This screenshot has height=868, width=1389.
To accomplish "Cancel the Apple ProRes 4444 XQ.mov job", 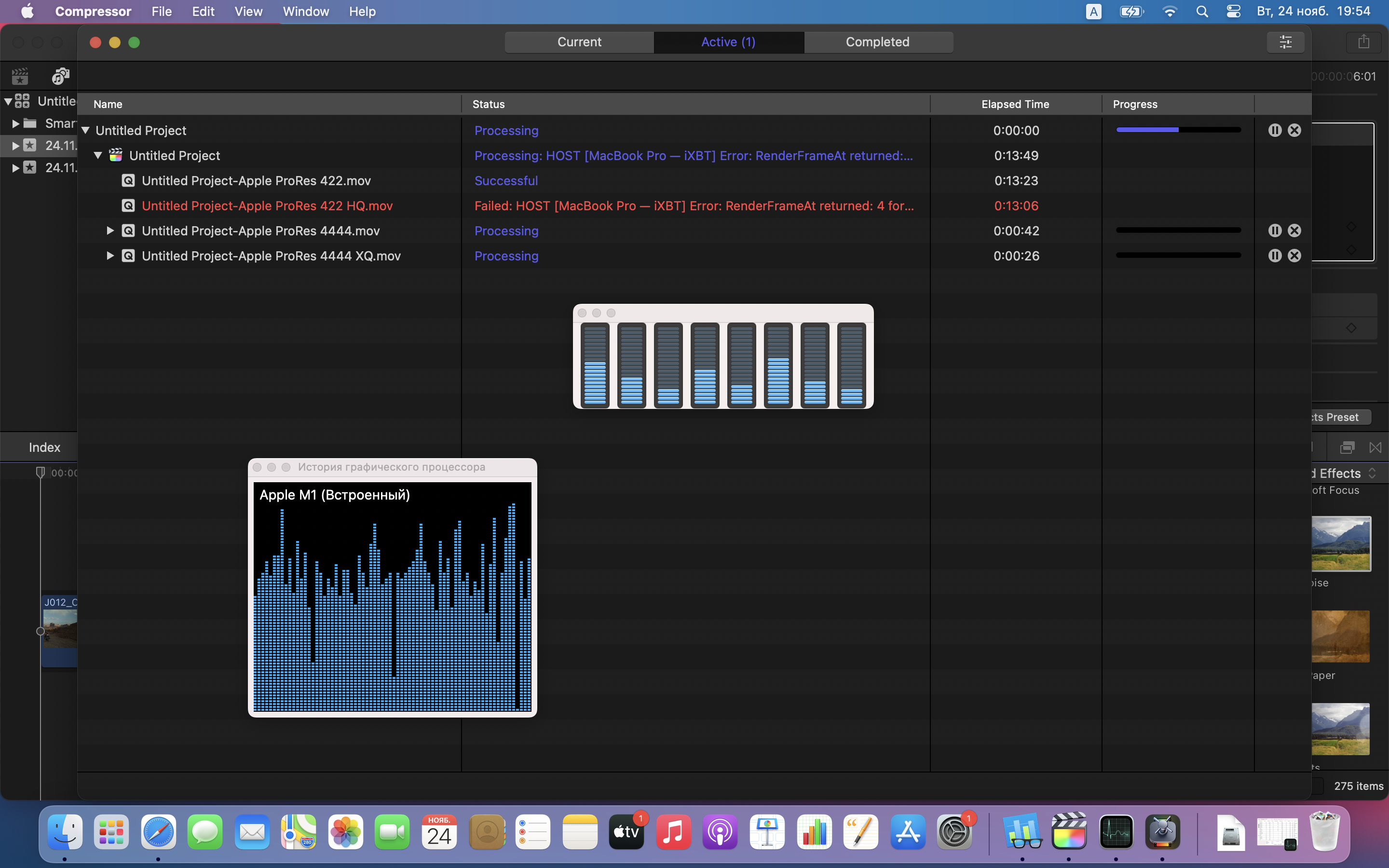I will coord(1294,256).
